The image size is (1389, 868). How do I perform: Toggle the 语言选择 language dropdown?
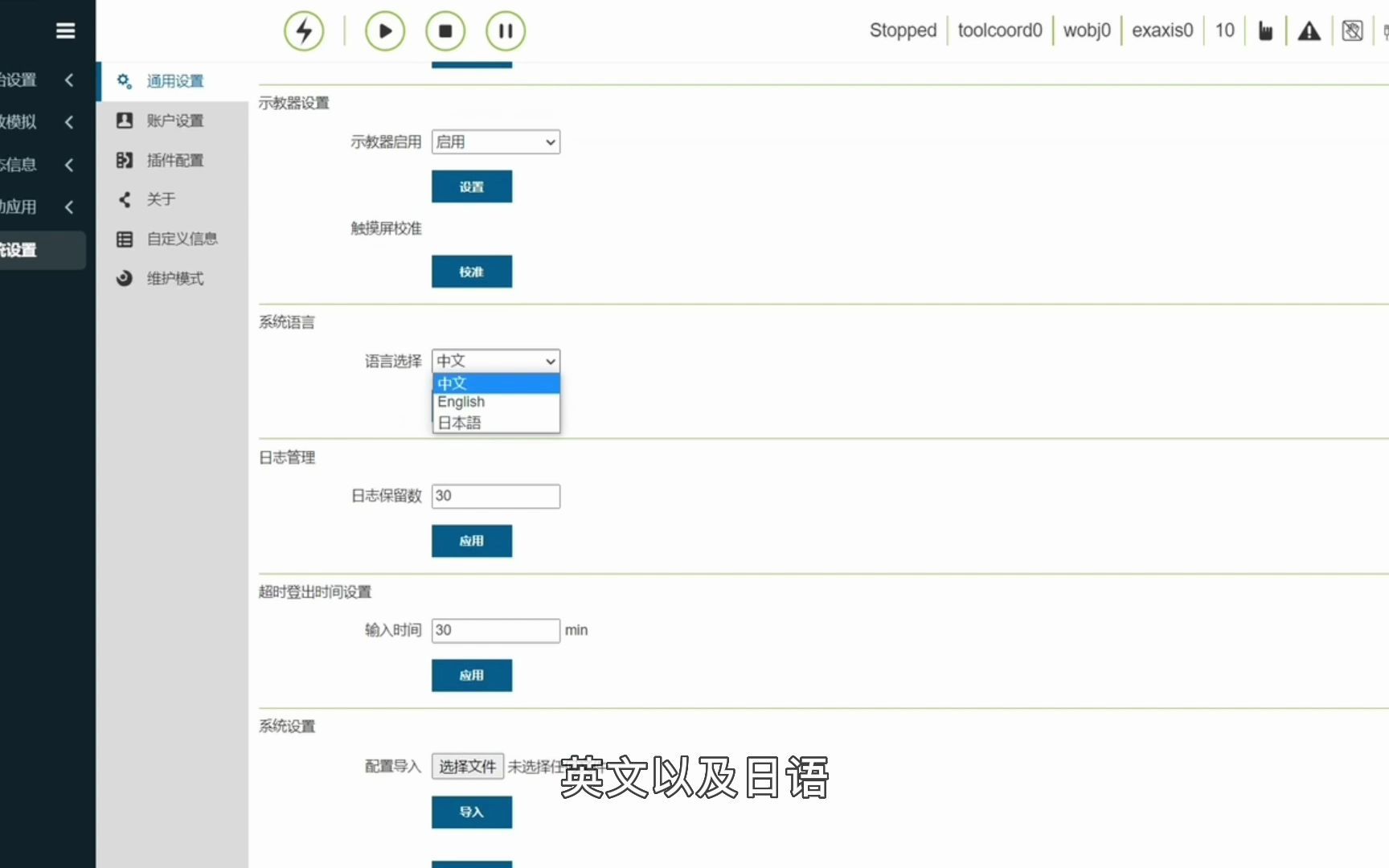pos(496,361)
